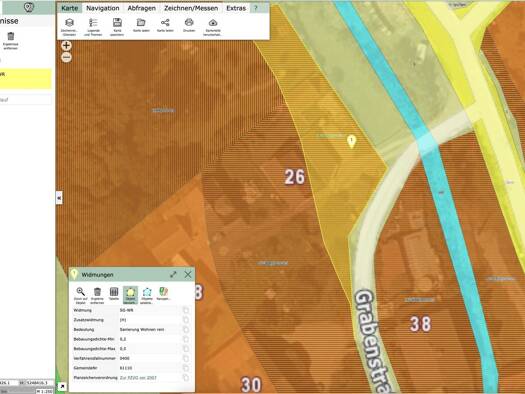Print the map with Drucken
This screenshot has width=525, height=394.
pyautogui.click(x=189, y=25)
